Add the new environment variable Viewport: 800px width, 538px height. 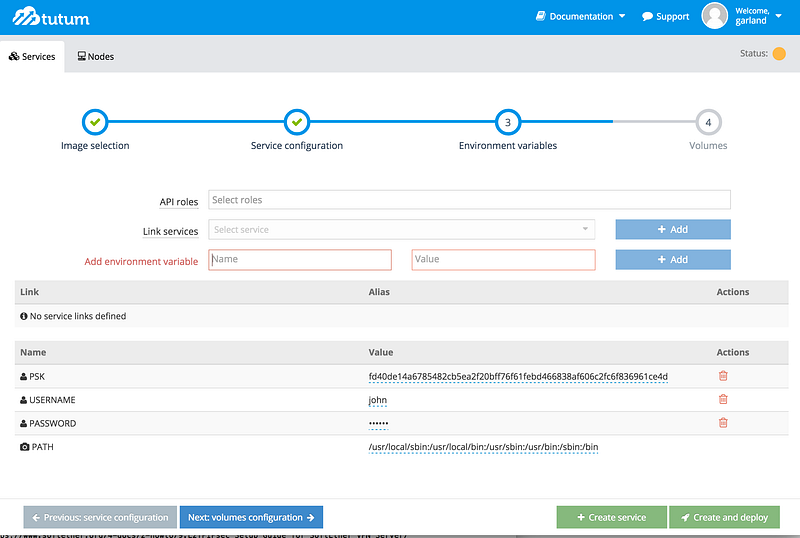pos(673,259)
